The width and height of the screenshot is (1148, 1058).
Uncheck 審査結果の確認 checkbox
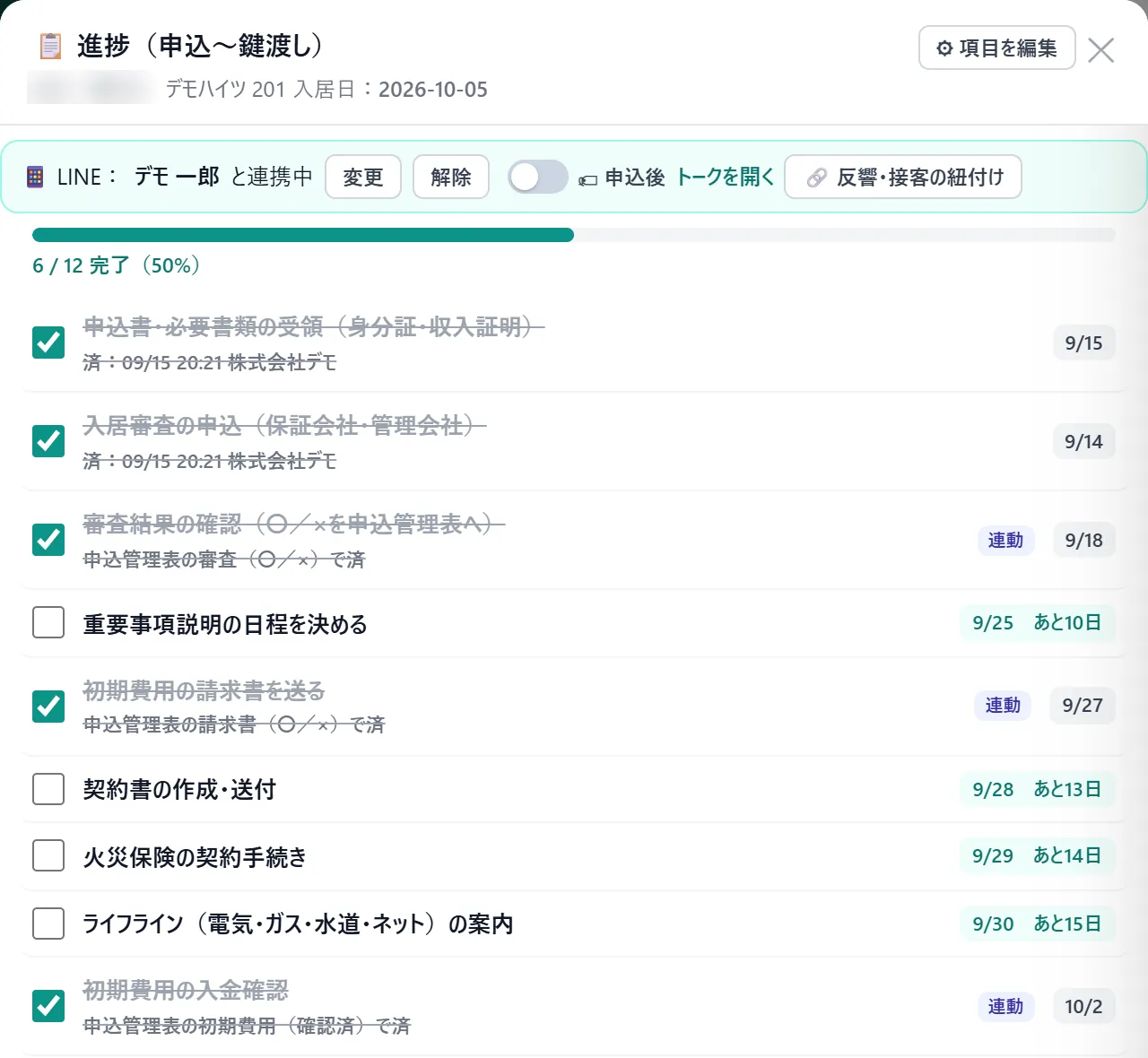(48, 539)
